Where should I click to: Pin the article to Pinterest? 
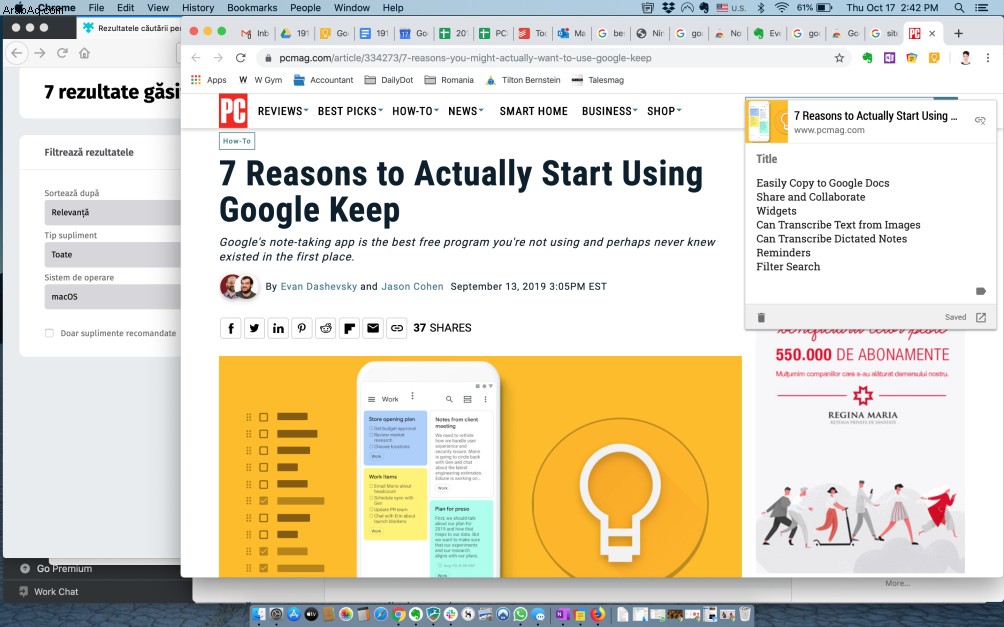click(x=302, y=328)
